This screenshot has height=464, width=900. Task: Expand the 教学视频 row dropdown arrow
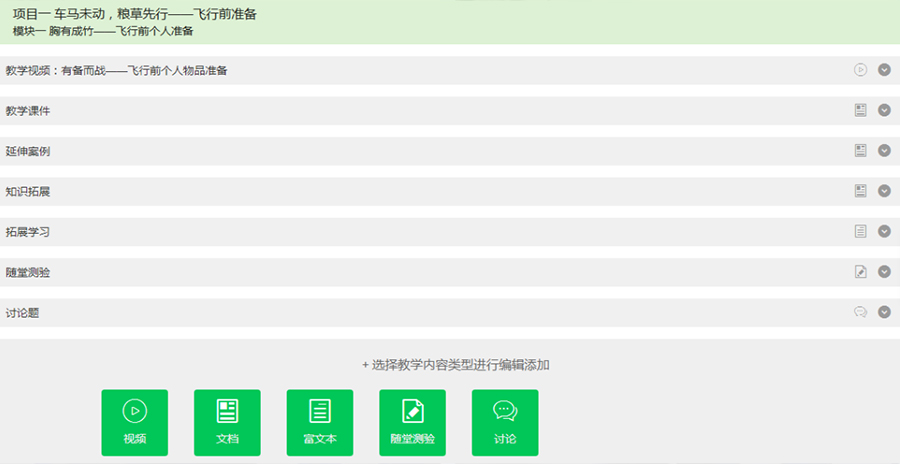(884, 70)
